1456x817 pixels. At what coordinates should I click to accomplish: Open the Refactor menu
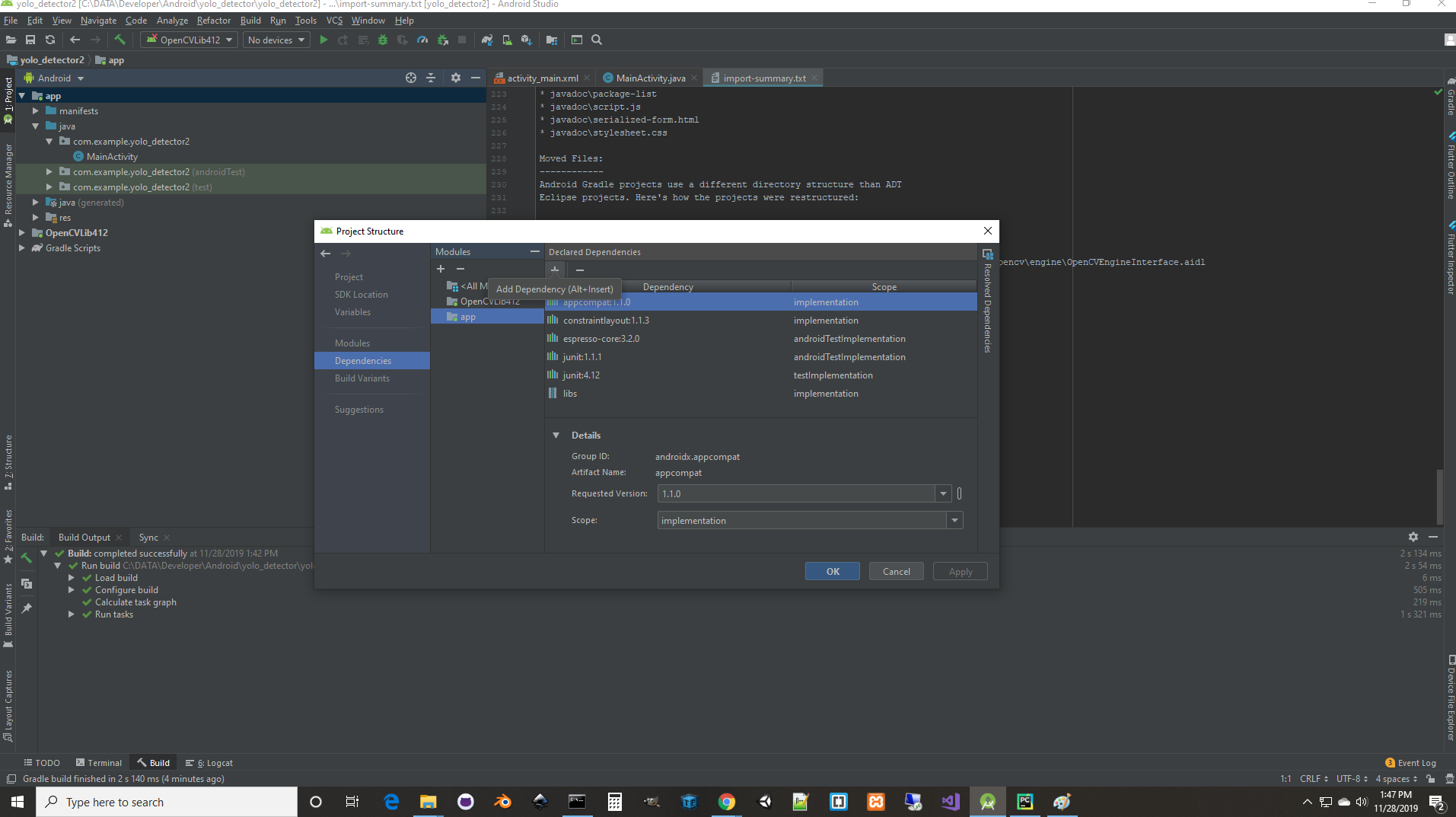(213, 21)
